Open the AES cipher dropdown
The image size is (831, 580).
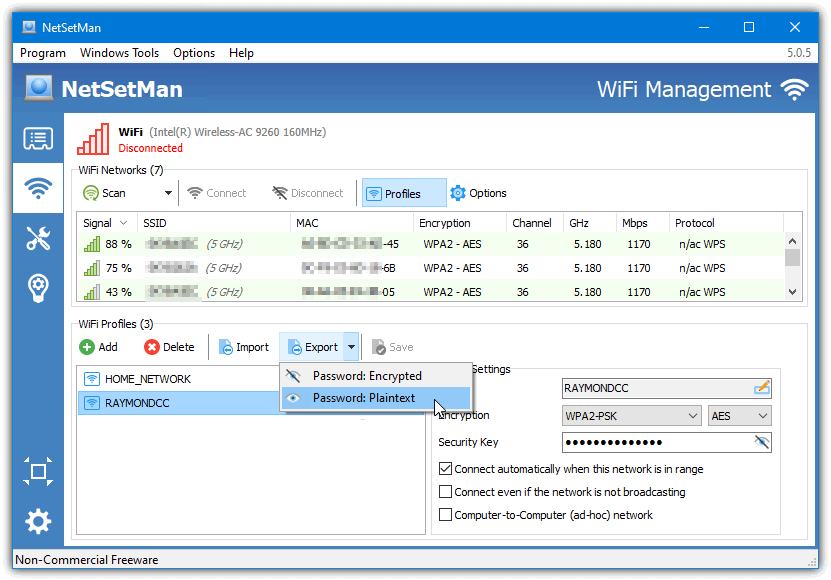tap(740, 416)
